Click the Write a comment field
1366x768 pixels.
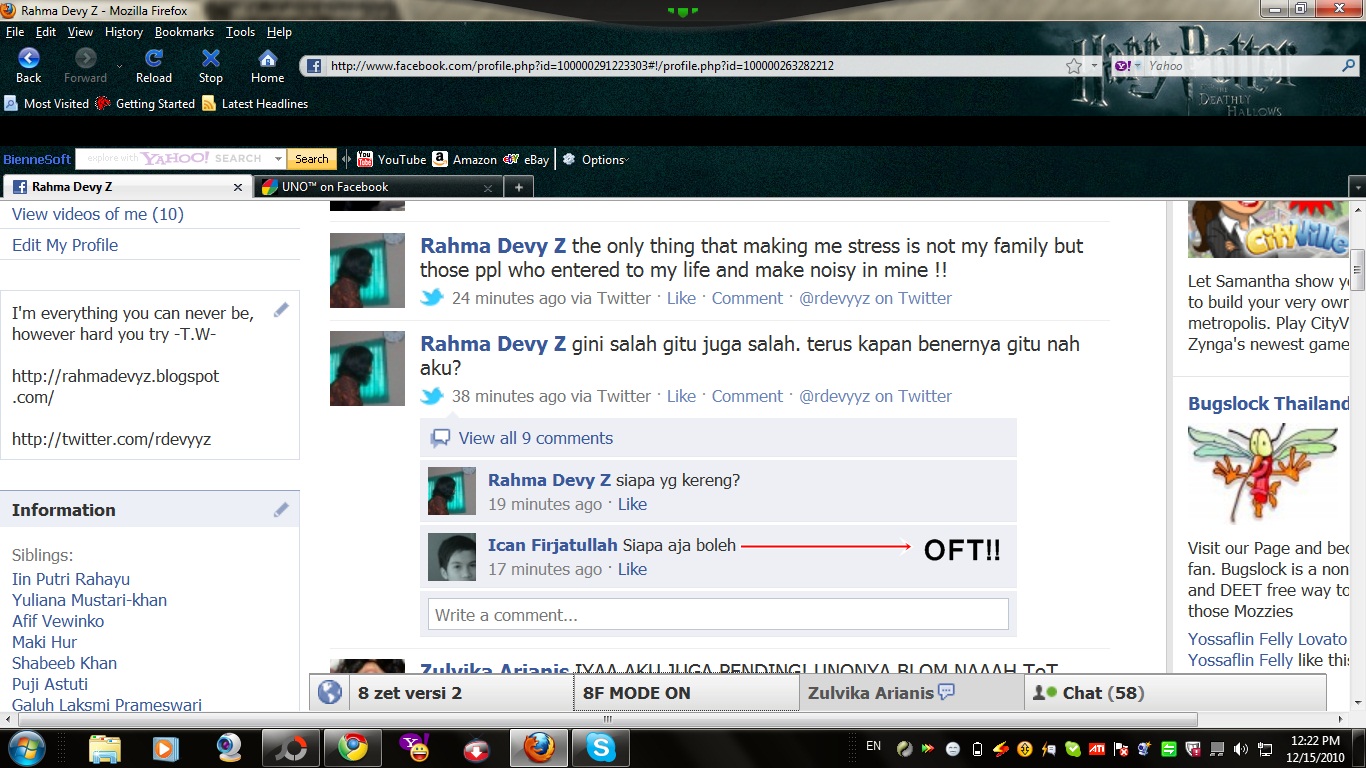click(x=718, y=614)
